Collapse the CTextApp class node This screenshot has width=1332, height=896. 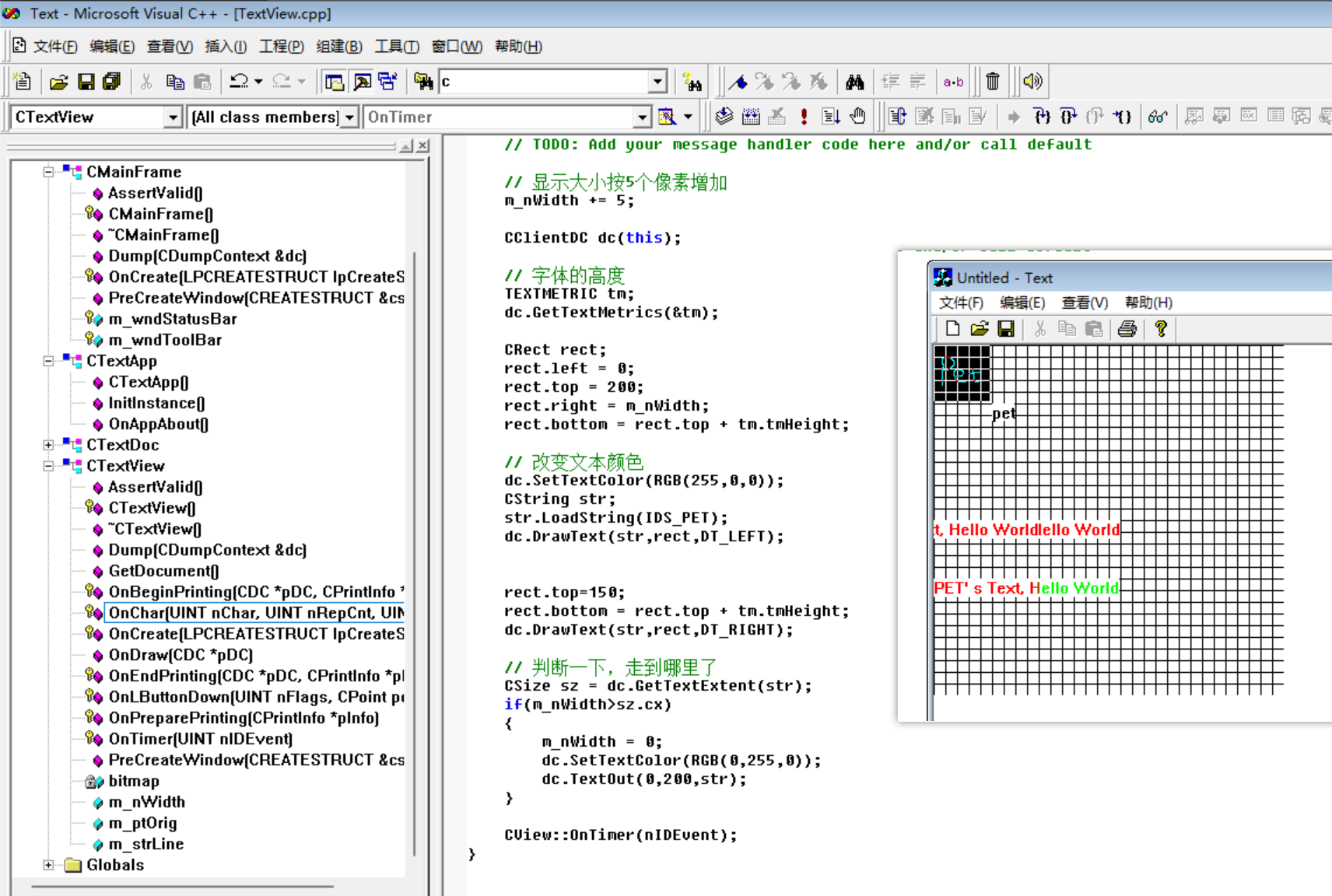click(x=48, y=361)
